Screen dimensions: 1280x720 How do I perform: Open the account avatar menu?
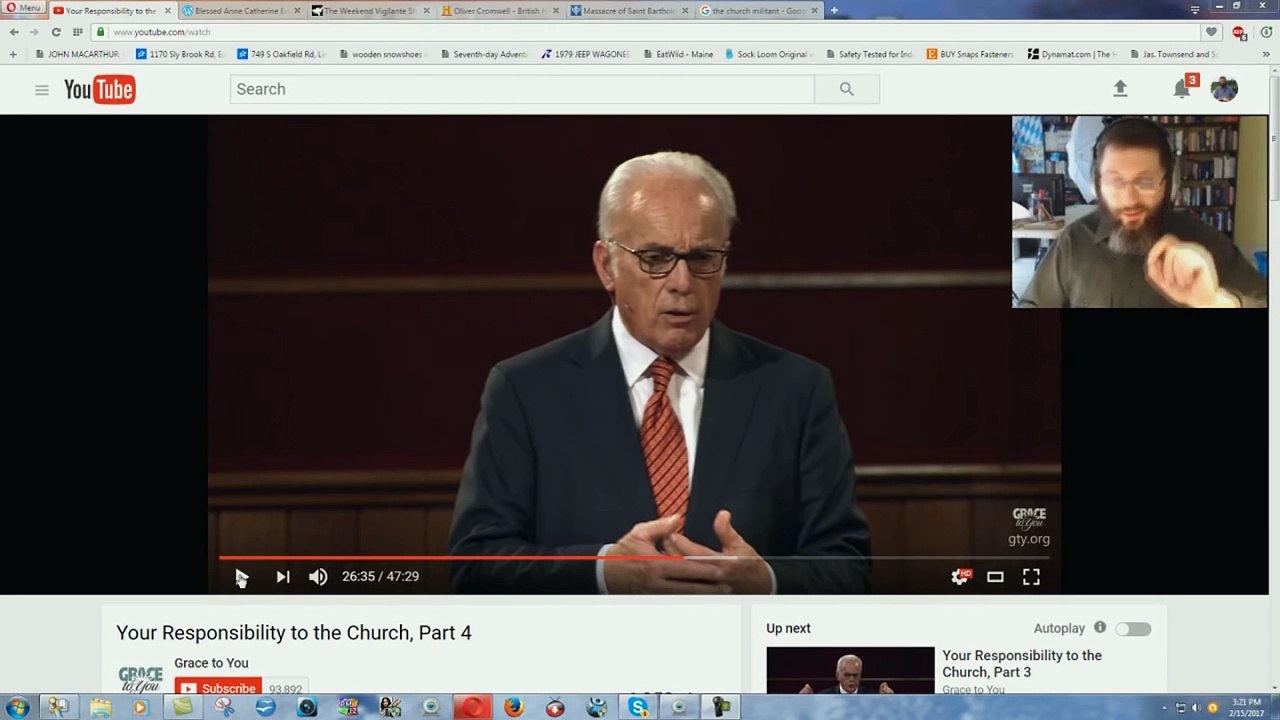pyautogui.click(x=1224, y=89)
